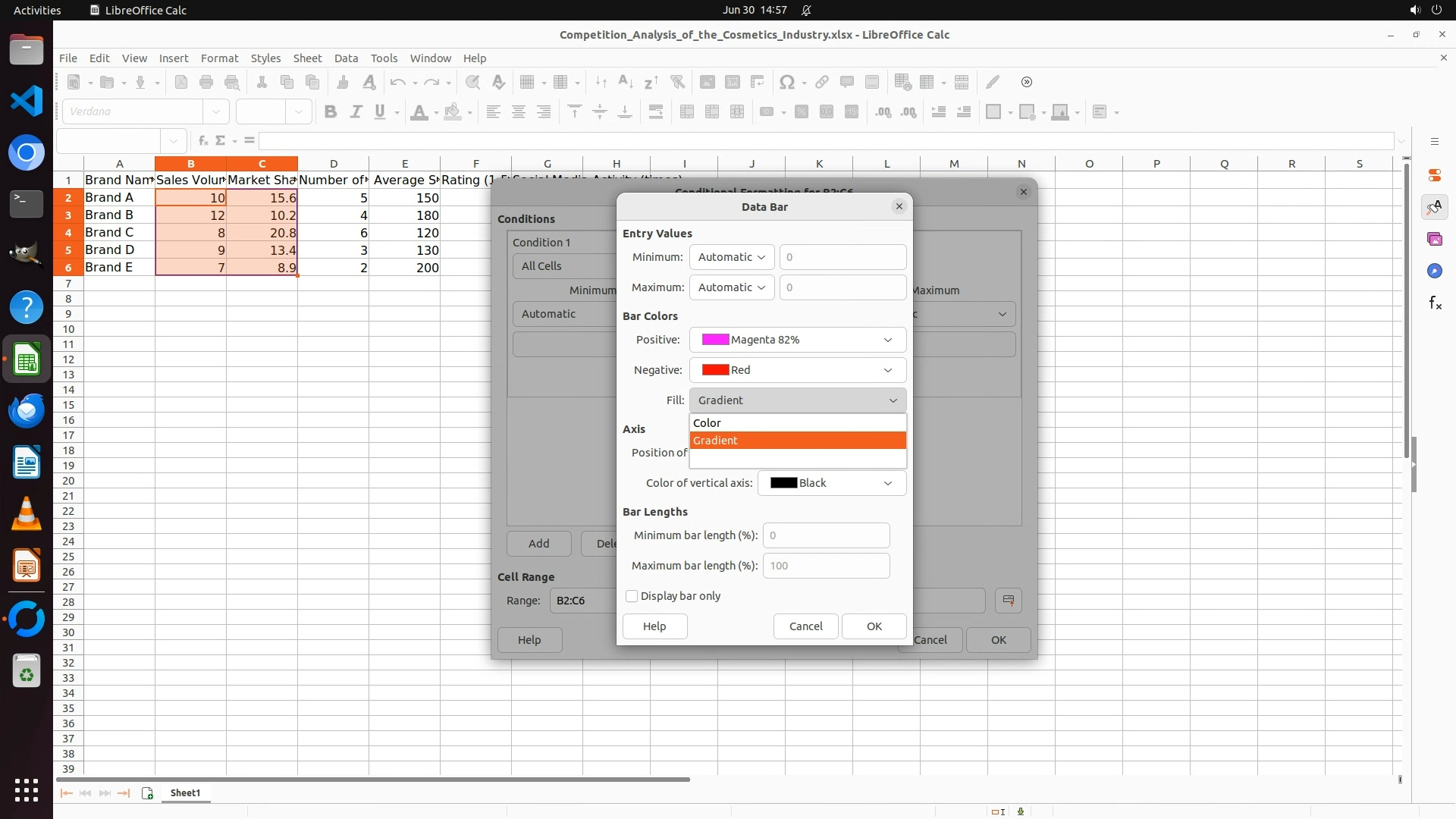The image size is (1456, 819).
Task: Click OK in the Data Bar dialog
Action: (x=874, y=626)
